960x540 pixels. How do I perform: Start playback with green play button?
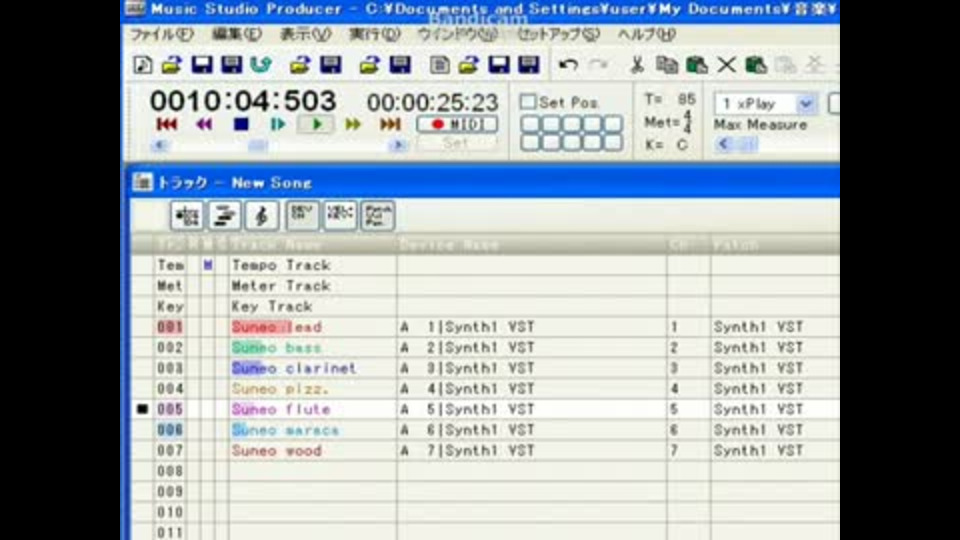coord(316,124)
